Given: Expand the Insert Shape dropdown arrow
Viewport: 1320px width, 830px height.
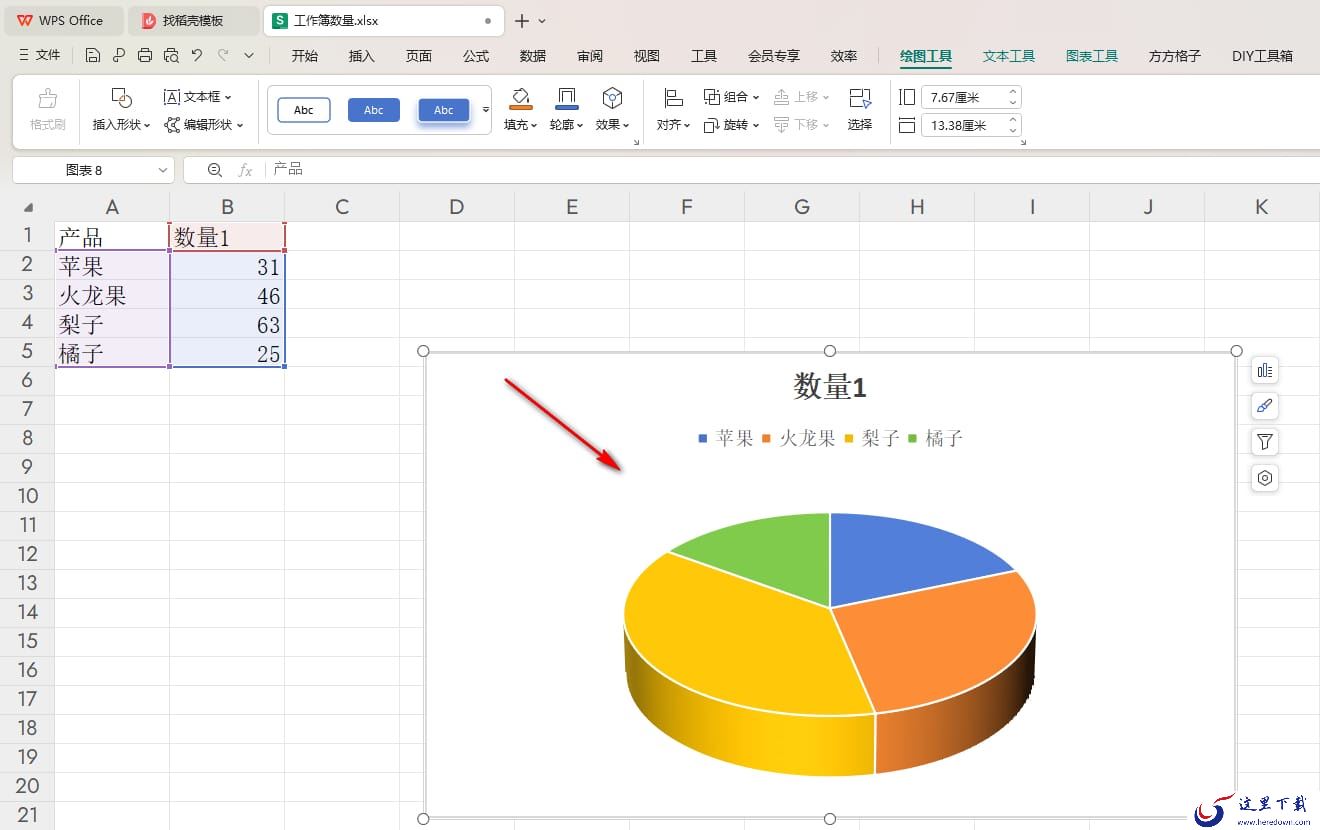Looking at the screenshot, I should click(x=147, y=126).
